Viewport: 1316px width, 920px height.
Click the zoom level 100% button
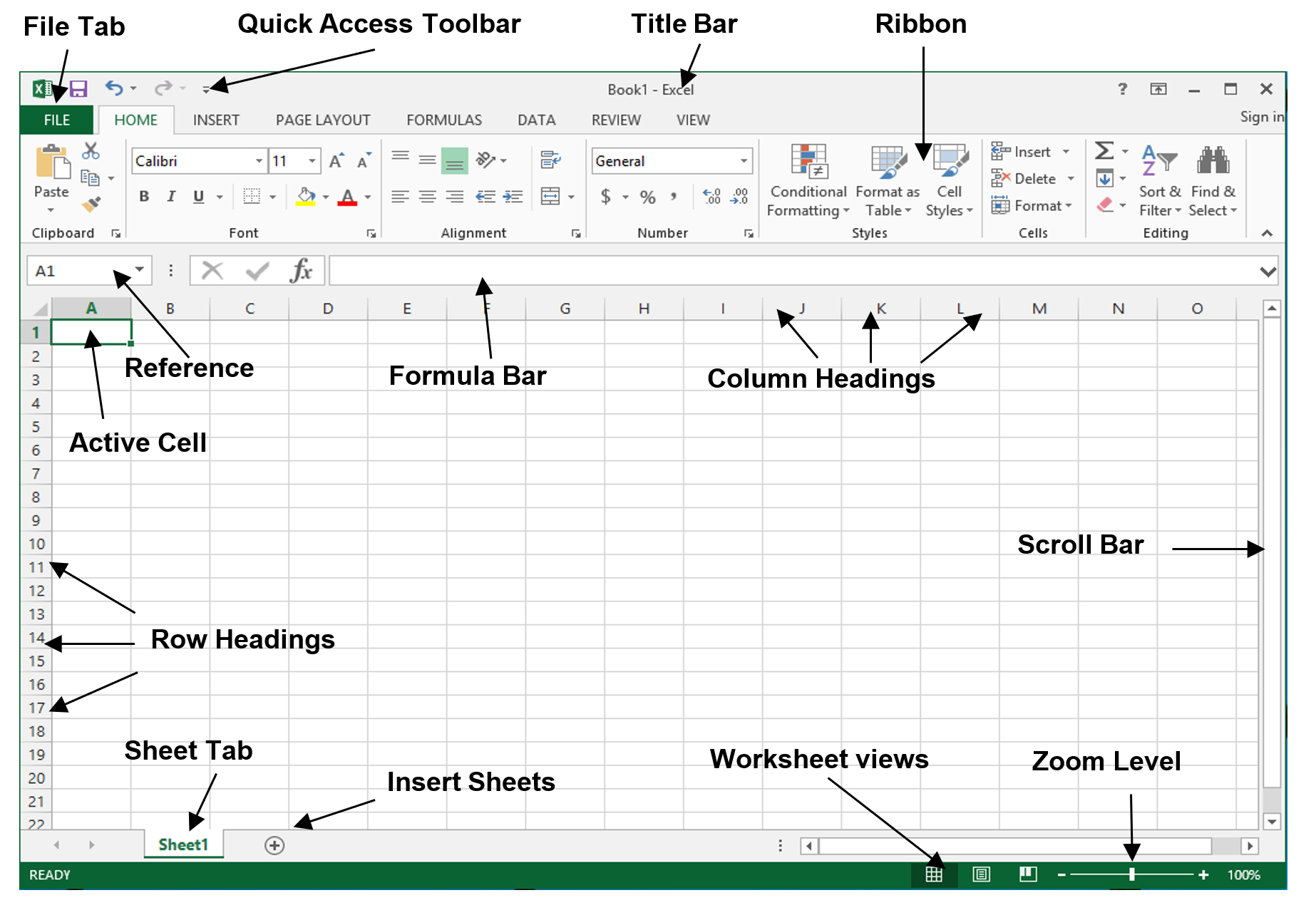click(1244, 874)
